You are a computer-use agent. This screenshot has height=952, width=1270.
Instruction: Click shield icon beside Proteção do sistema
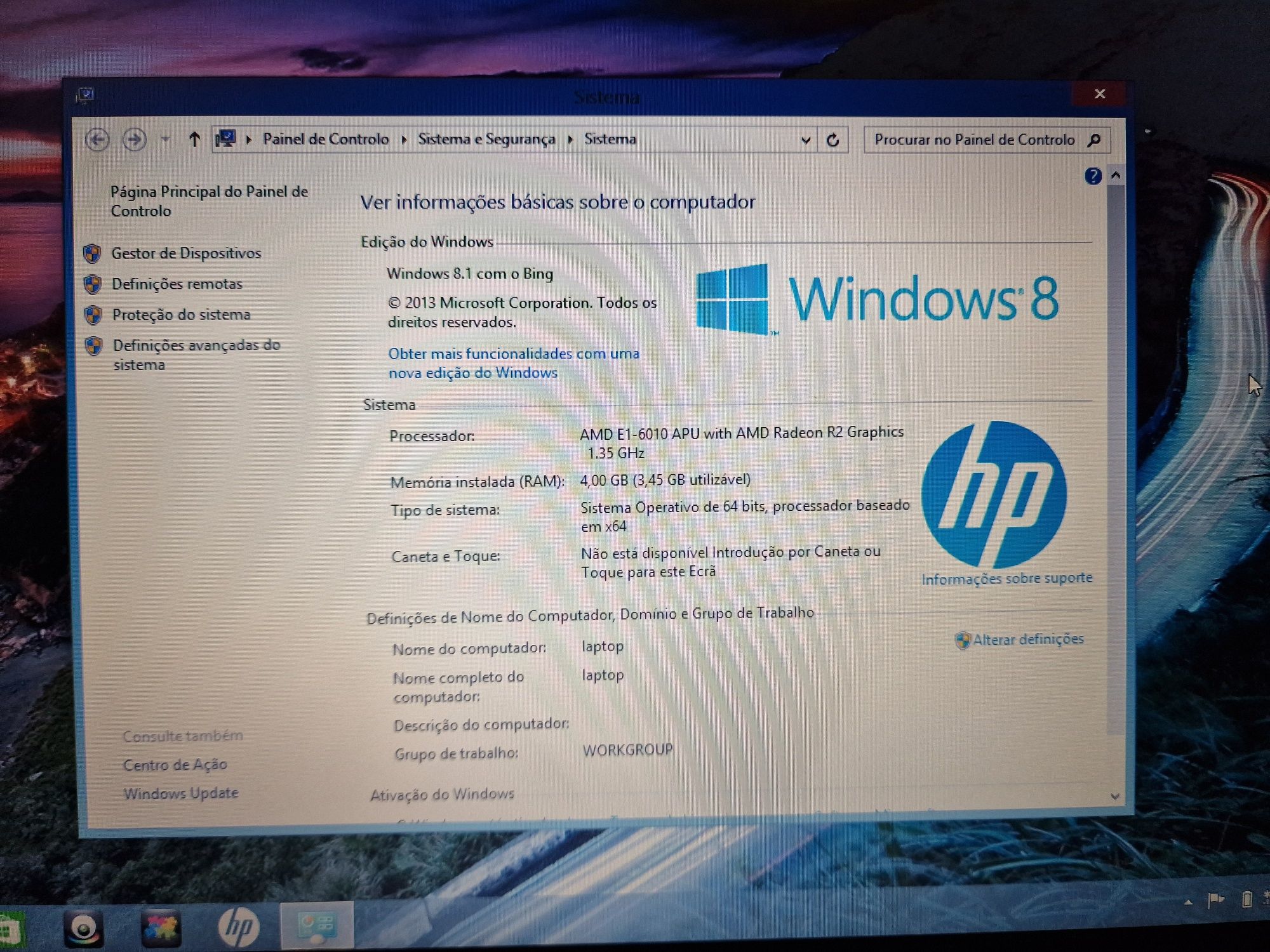(x=93, y=315)
